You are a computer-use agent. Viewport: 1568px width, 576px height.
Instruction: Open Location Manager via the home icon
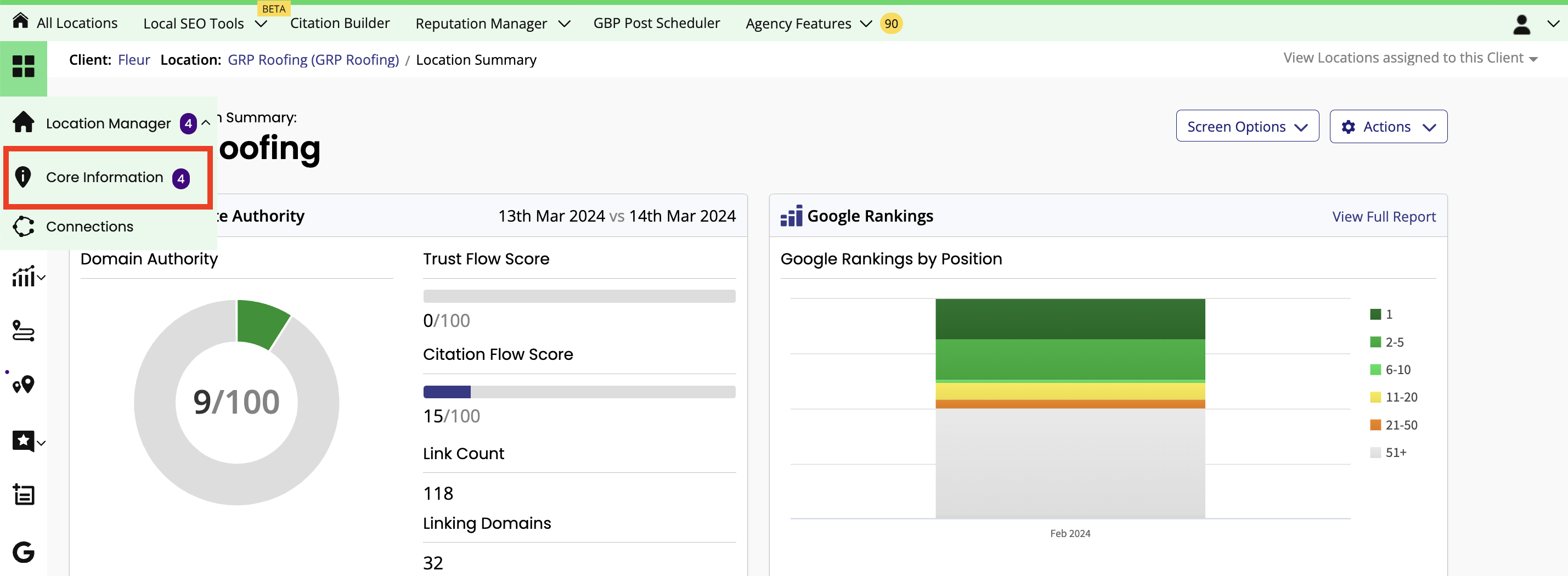click(x=23, y=122)
